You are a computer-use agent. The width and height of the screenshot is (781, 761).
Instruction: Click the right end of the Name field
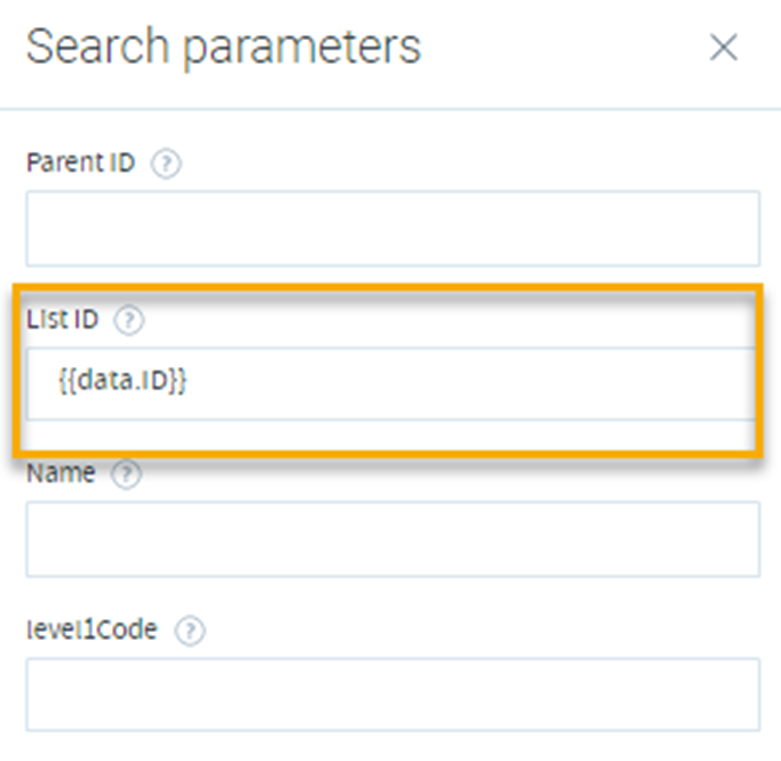(745, 539)
